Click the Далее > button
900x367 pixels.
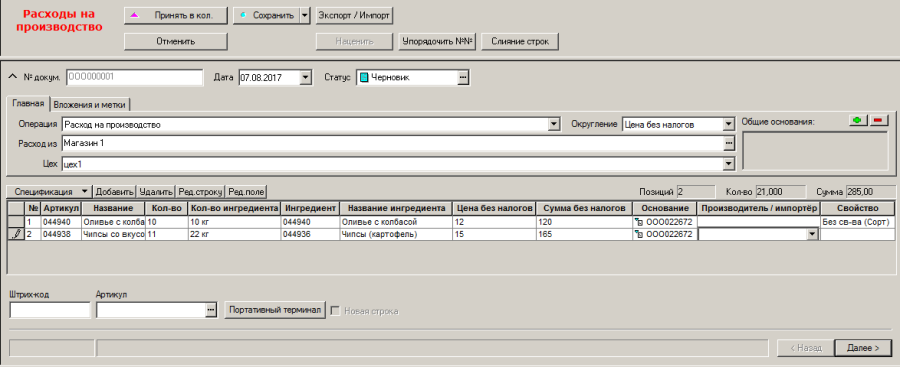tap(862, 347)
